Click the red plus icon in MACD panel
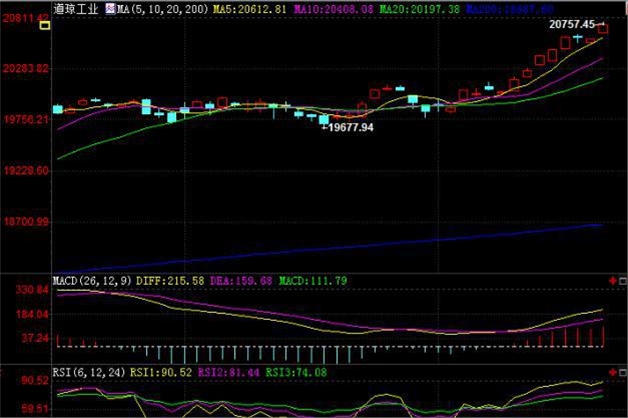The height and width of the screenshot is (418, 628). 613,281
